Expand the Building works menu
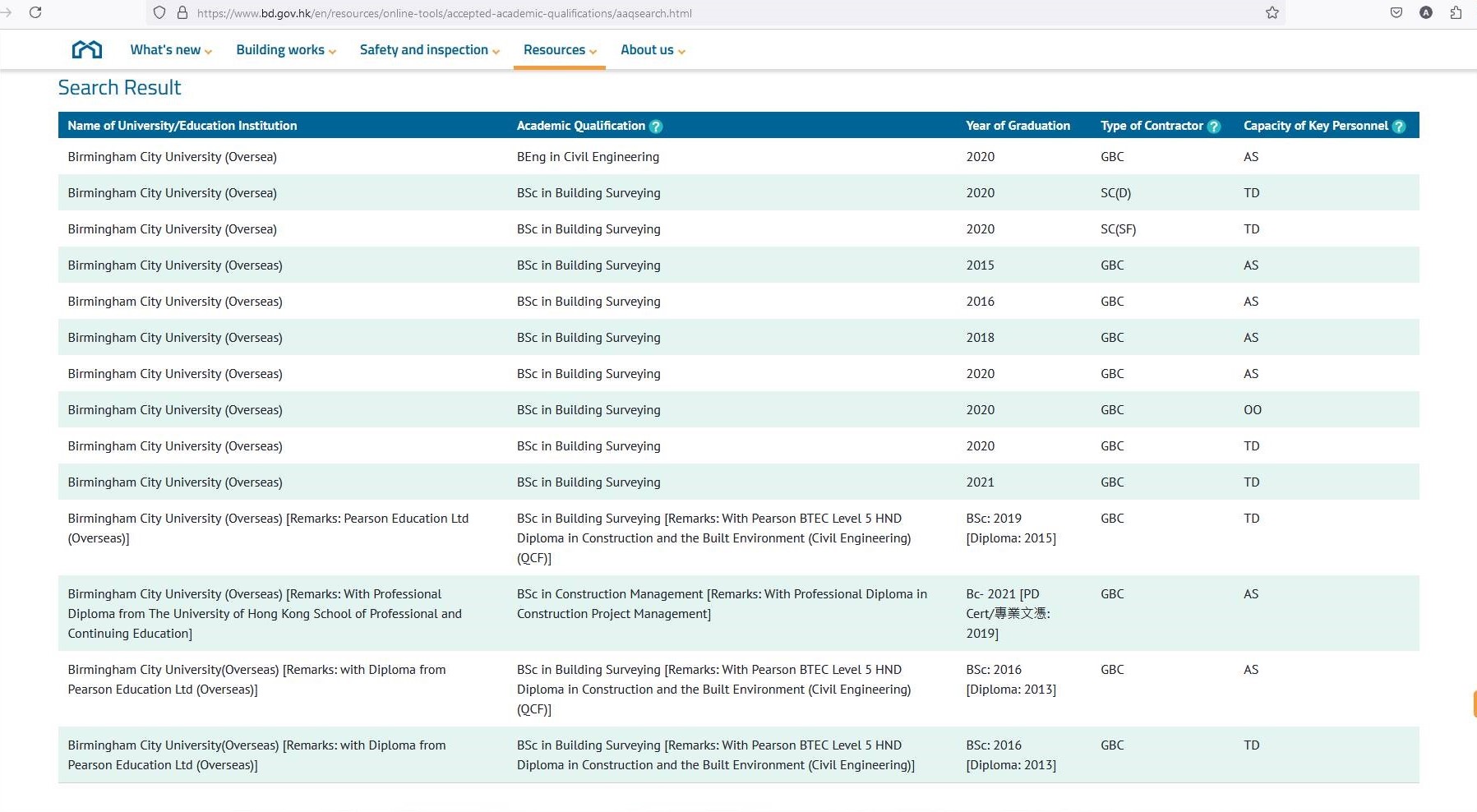 (x=286, y=50)
